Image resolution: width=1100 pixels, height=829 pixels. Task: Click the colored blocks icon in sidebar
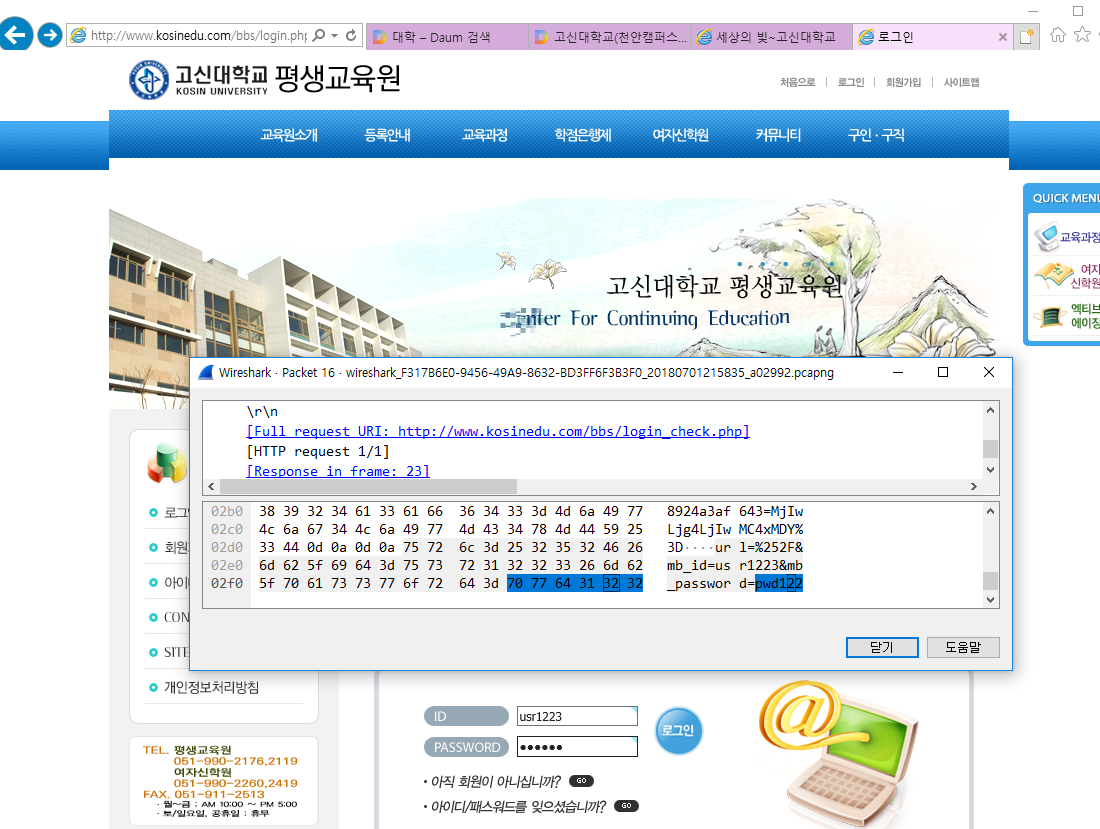pos(167,463)
